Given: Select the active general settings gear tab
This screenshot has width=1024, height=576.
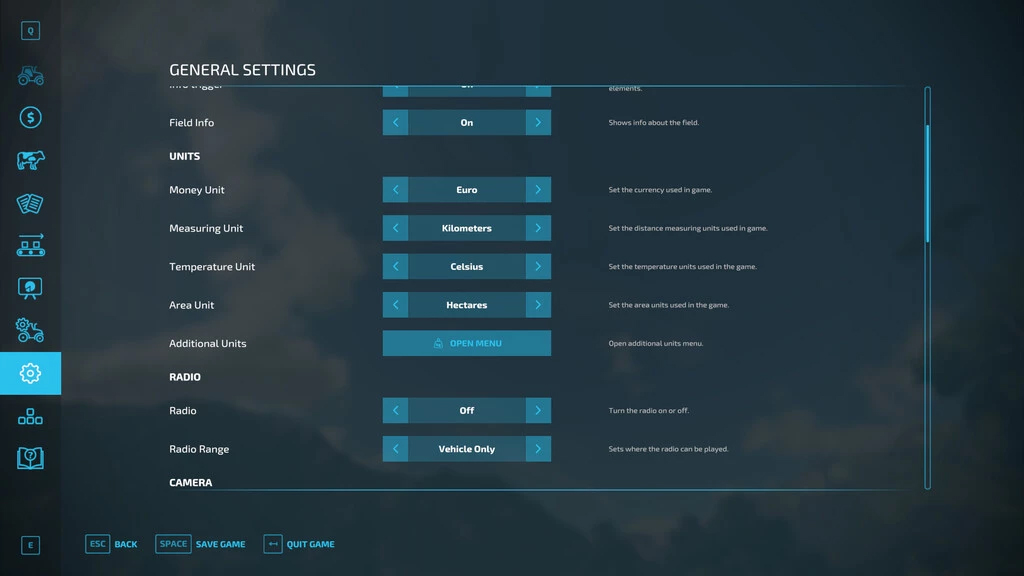Looking at the screenshot, I should point(30,373).
